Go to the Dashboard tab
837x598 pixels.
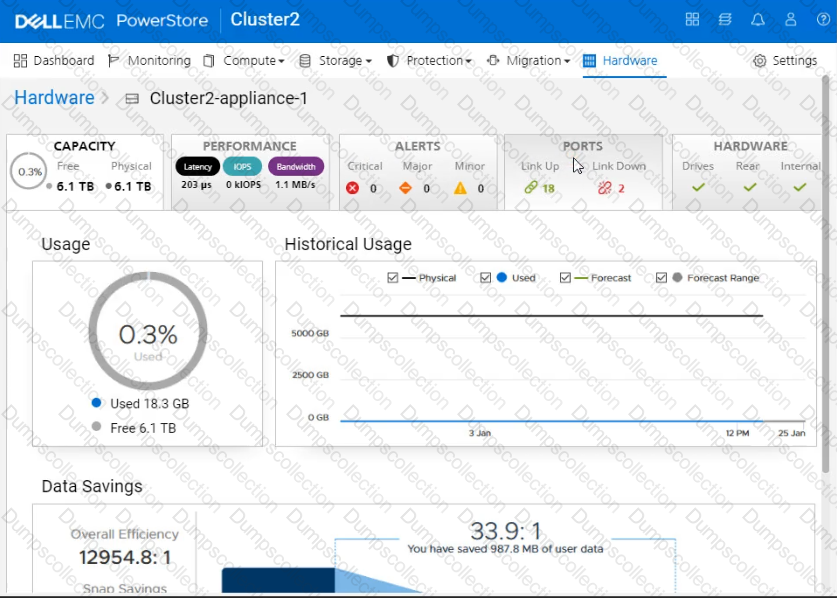coord(54,61)
